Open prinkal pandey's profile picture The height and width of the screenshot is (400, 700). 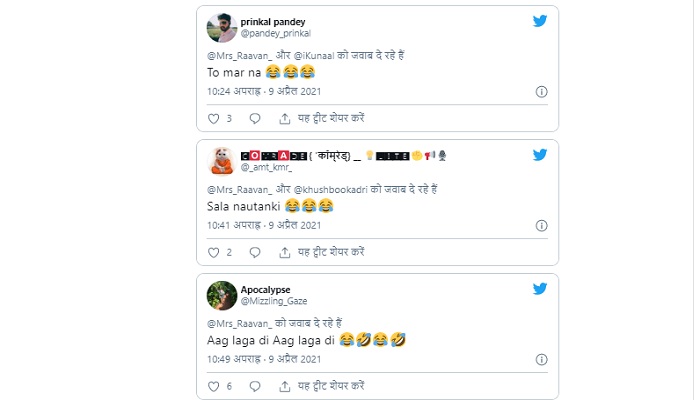click(x=222, y=27)
